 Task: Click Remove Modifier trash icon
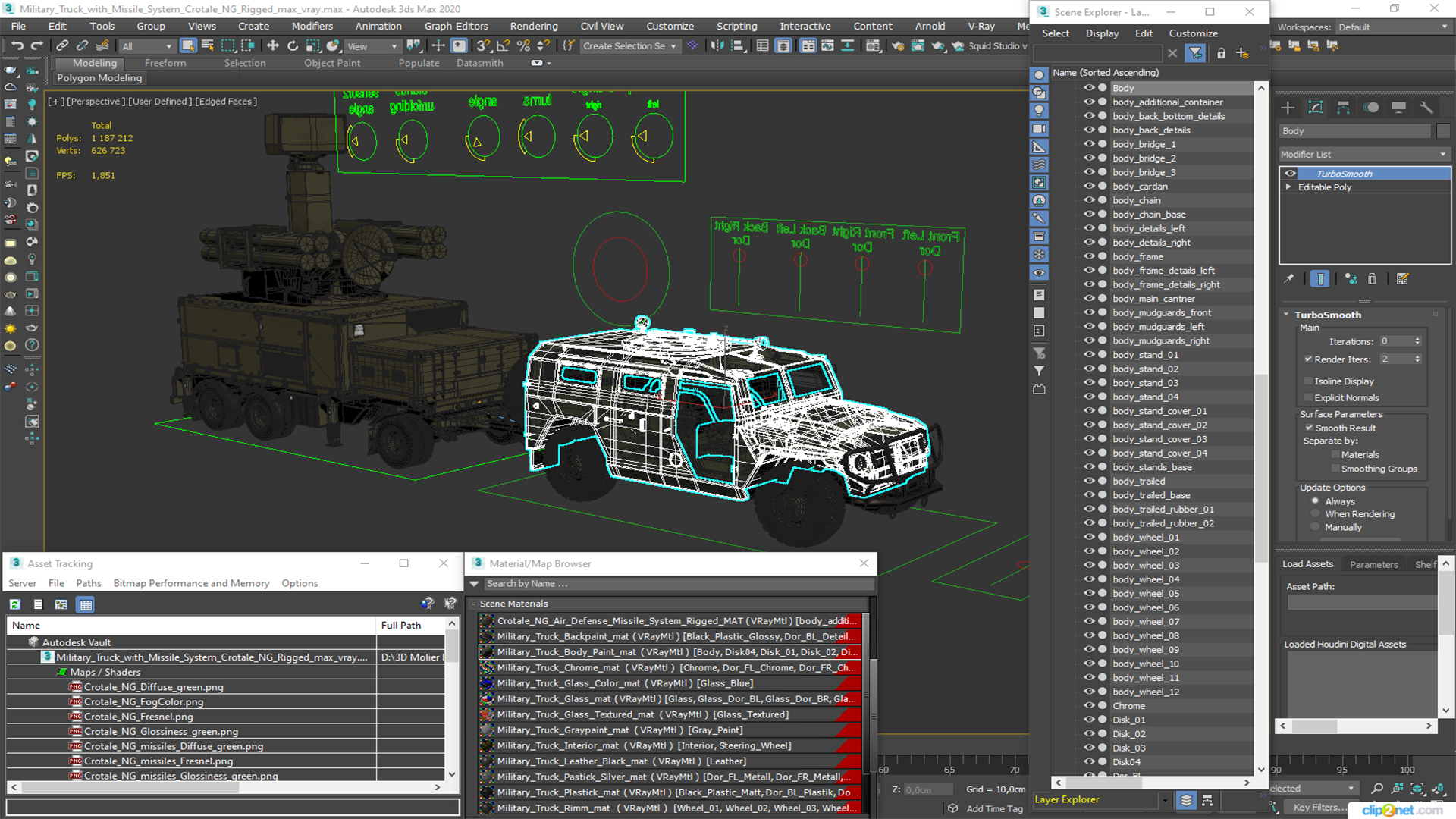point(1372,279)
